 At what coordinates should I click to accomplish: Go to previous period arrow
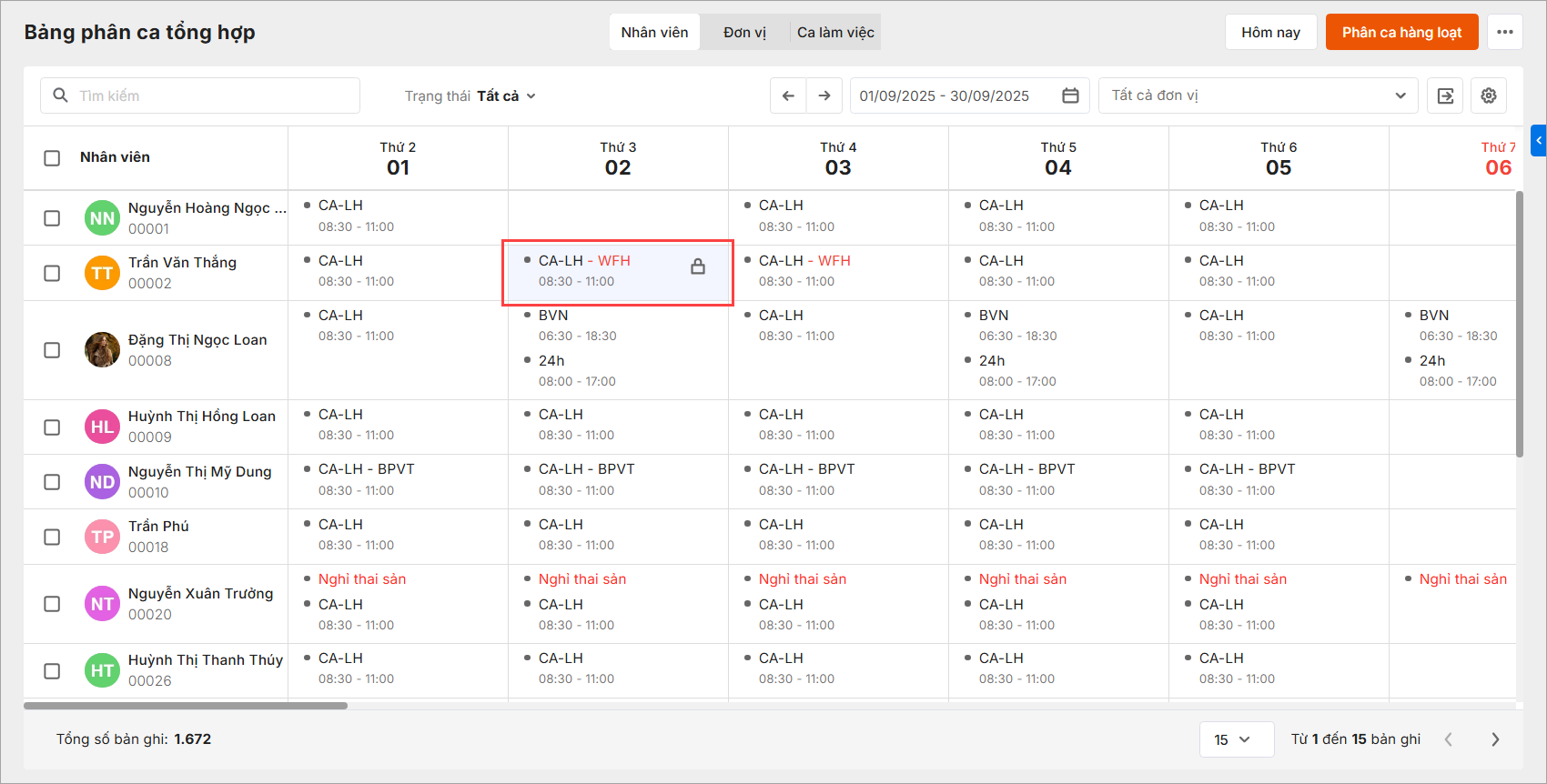tap(788, 95)
